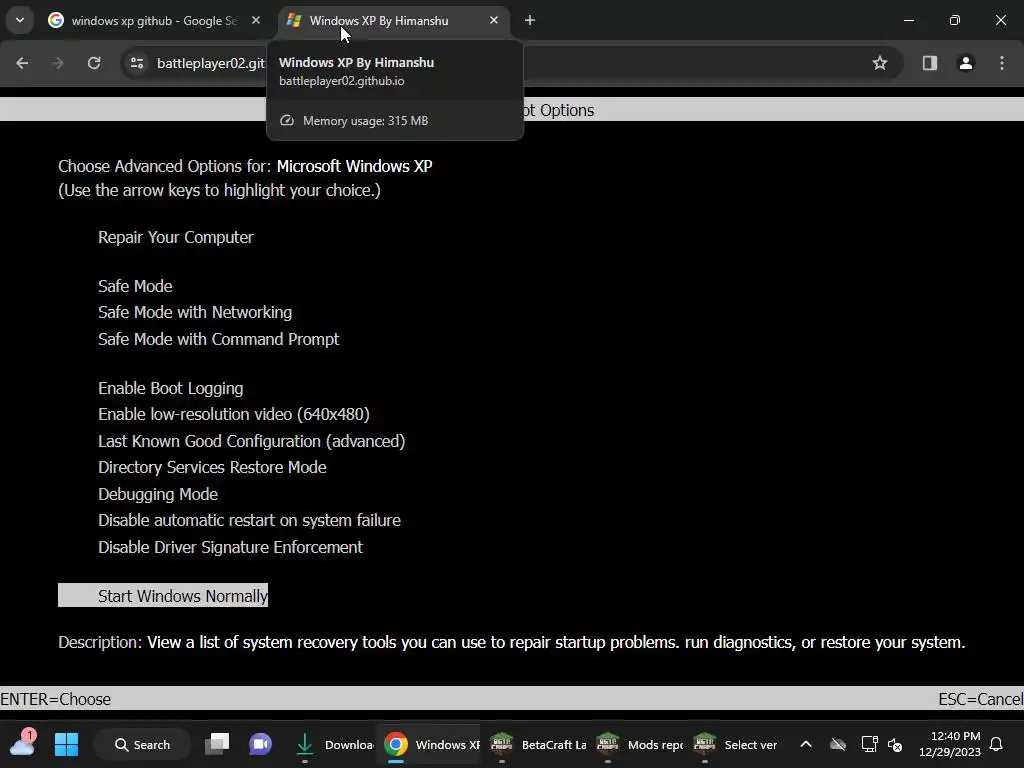The height and width of the screenshot is (768, 1024).
Task: Switch to the windows xp github Google tab
Action: [154, 21]
